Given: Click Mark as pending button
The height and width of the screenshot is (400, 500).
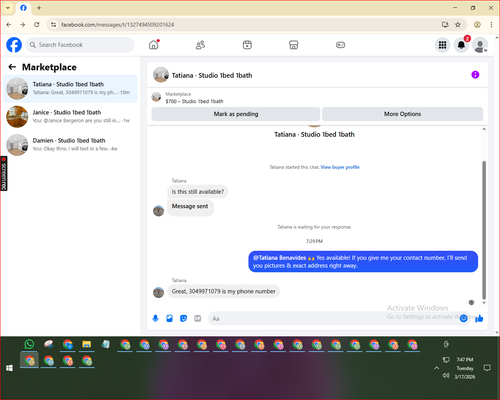Looking at the screenshot, I should (x=236, y=114).
